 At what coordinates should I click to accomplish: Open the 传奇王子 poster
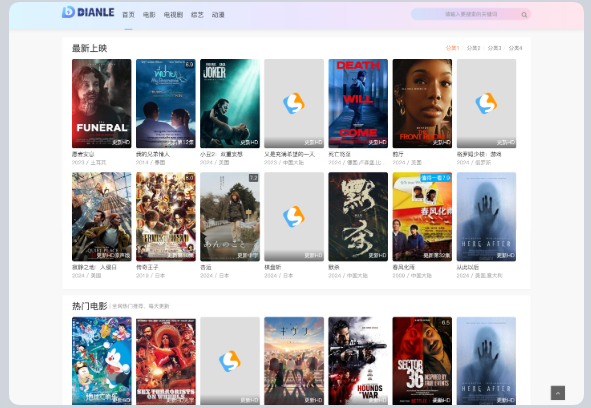point(166,216)
